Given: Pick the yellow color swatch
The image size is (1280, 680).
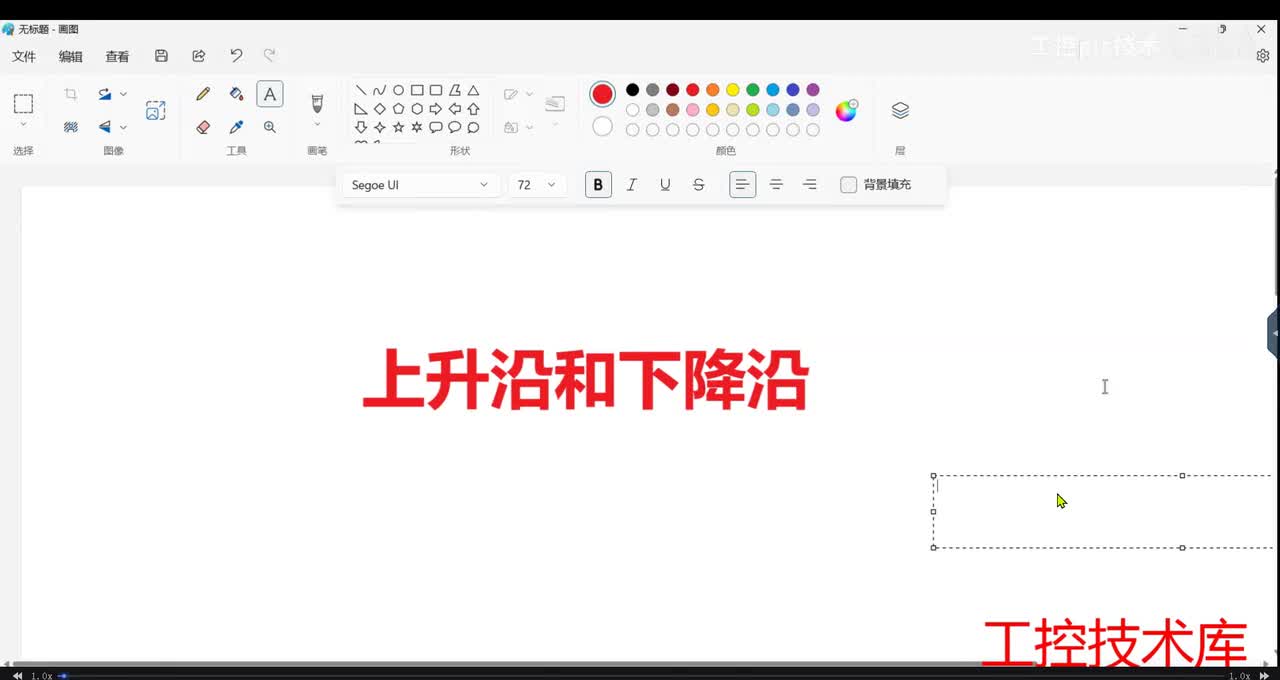Looking at the screenshot, I should [732, 90].
